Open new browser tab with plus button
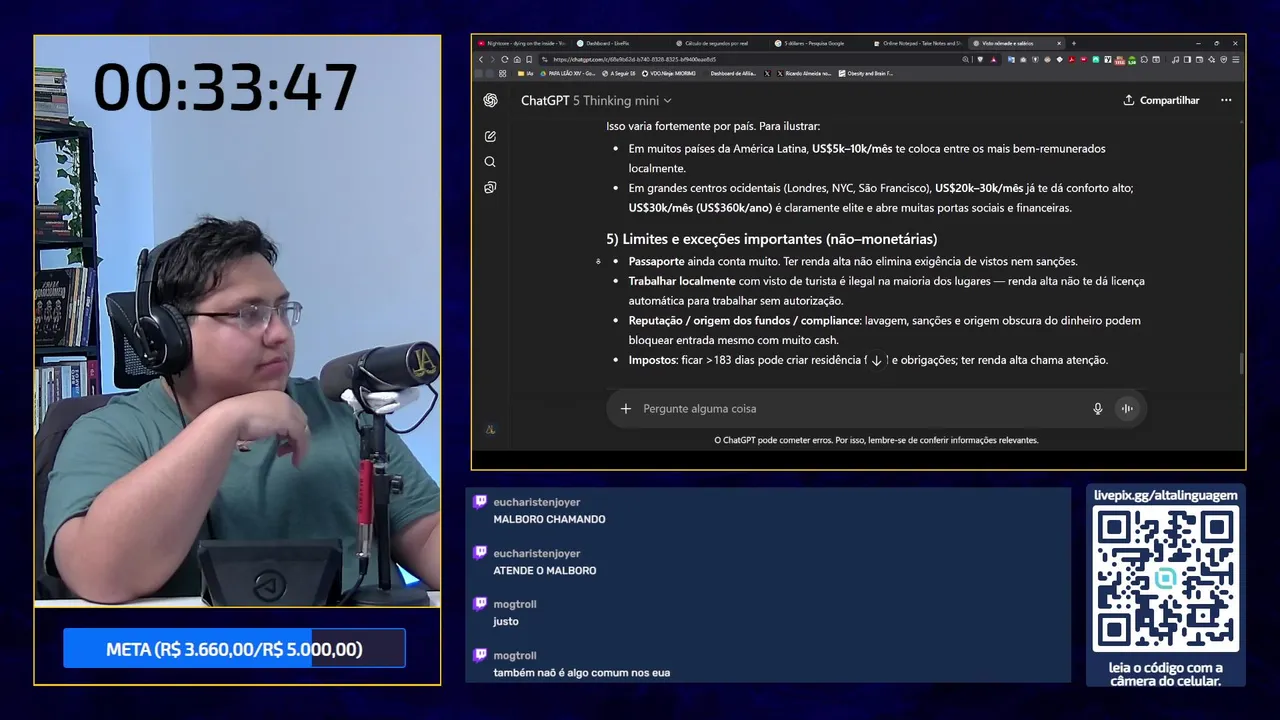The width and height of the screenshot is (1280, 720). (1074, 43)
